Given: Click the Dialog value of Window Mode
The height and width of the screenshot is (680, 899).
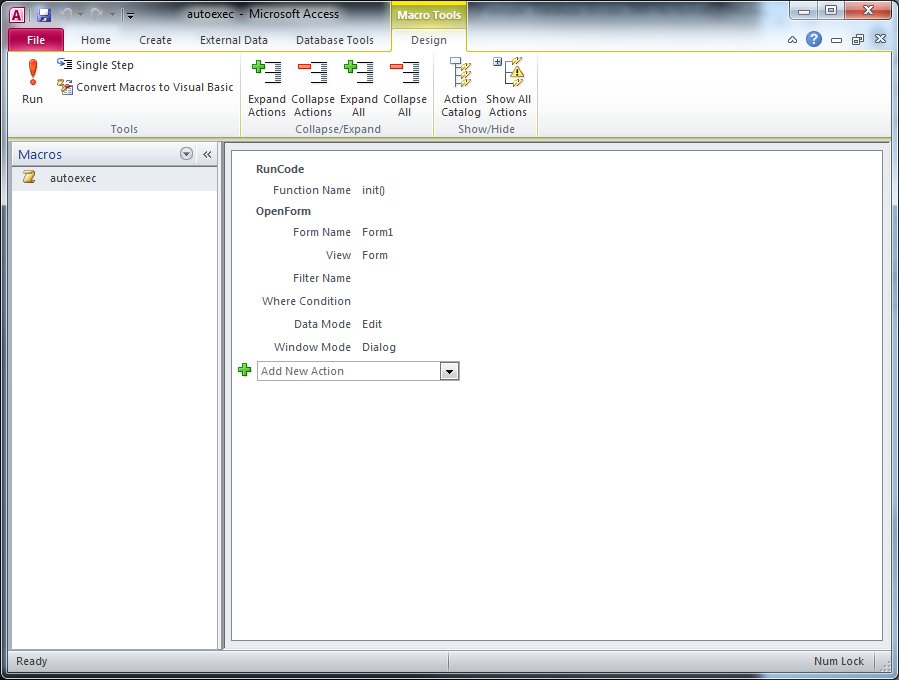Looking at the screenshot, I should [379, 347].
